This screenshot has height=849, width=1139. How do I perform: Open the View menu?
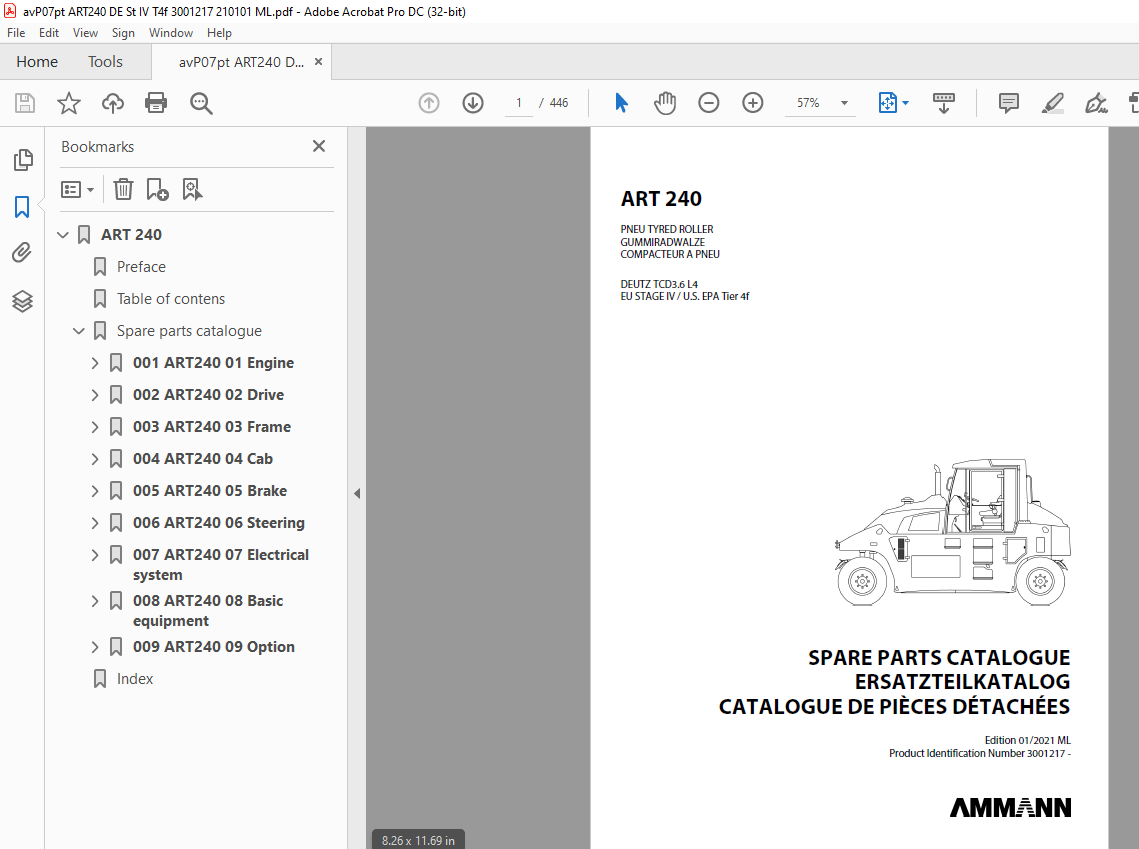[x=85, y=33]
